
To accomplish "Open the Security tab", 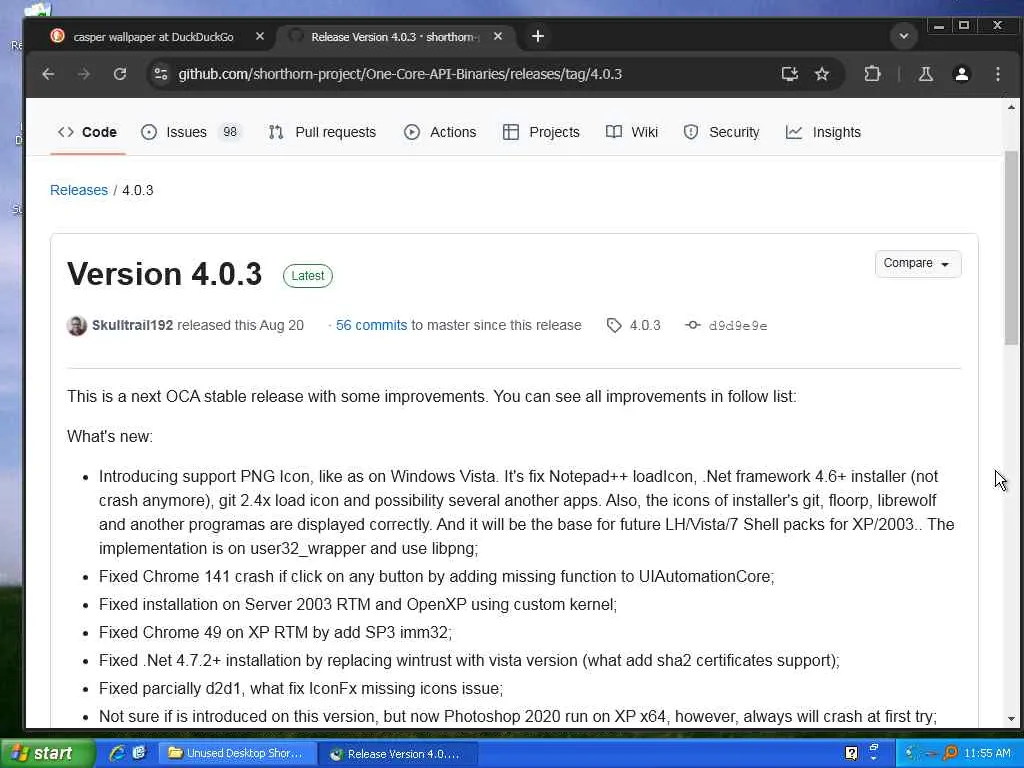I will point(722,133).
